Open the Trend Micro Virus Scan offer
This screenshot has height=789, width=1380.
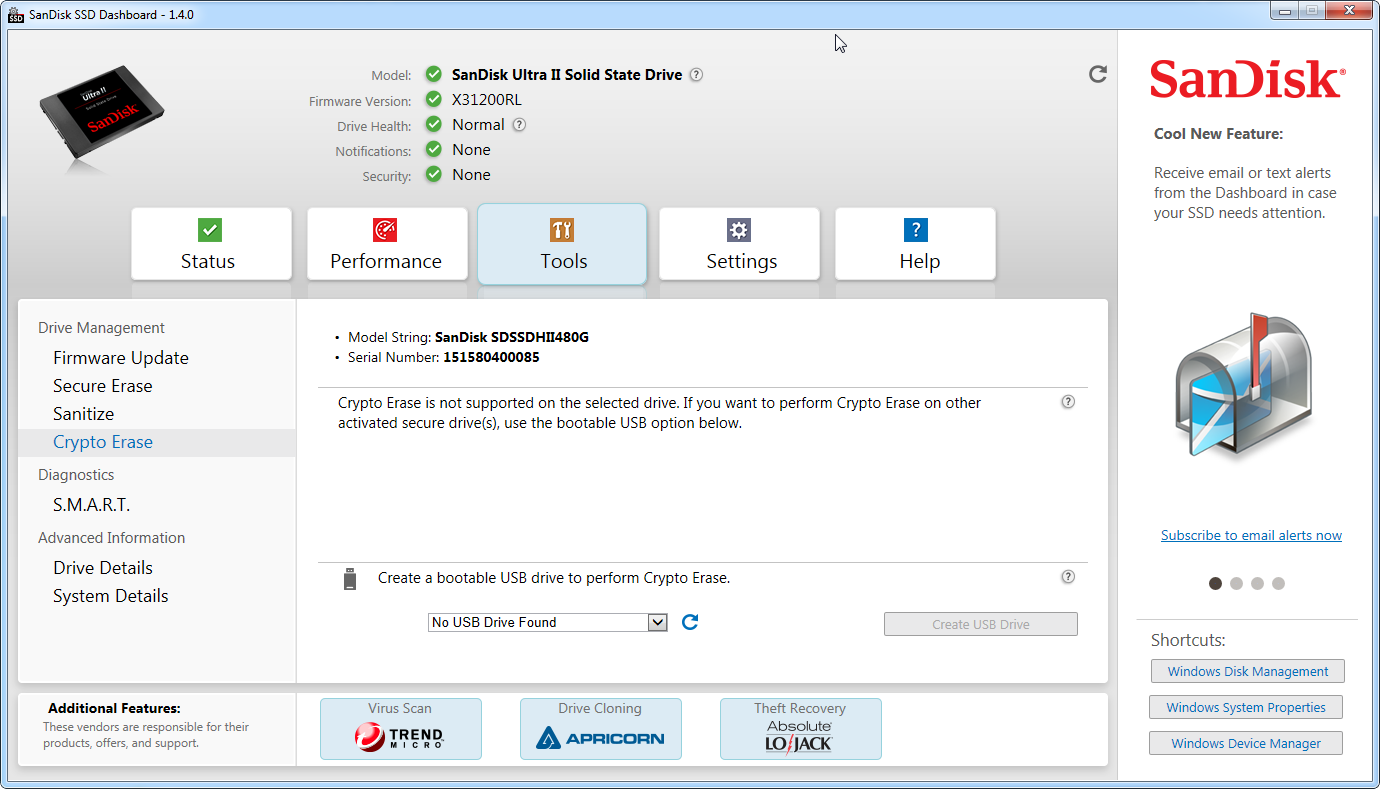(401, 729)
